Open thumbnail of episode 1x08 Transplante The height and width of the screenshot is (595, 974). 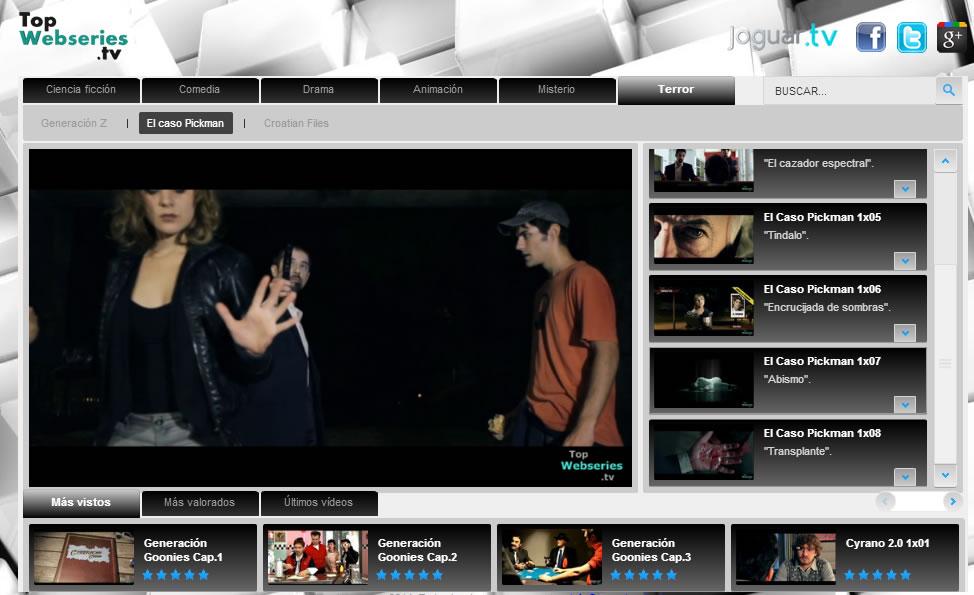[704, 453]
